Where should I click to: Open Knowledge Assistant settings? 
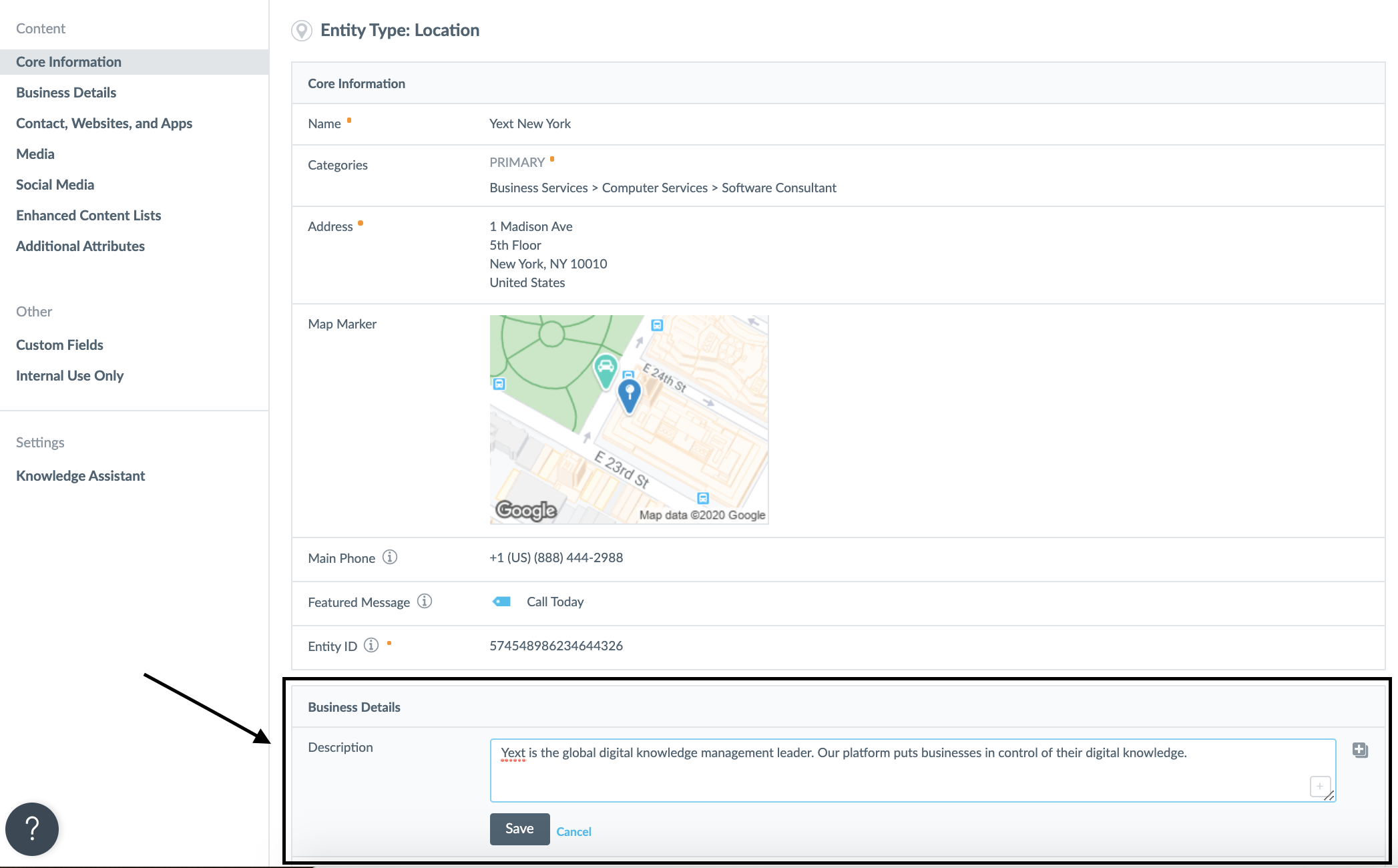80,475
